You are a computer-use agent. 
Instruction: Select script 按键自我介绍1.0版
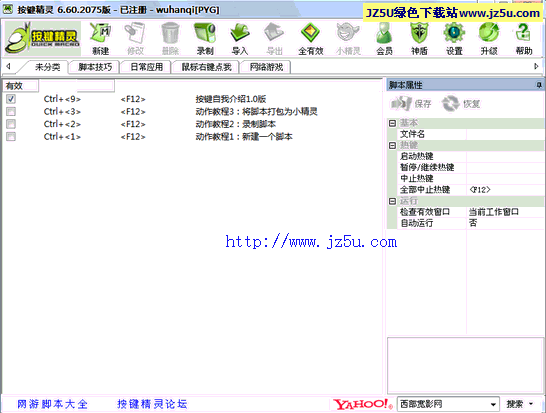(x=231, y=99)
